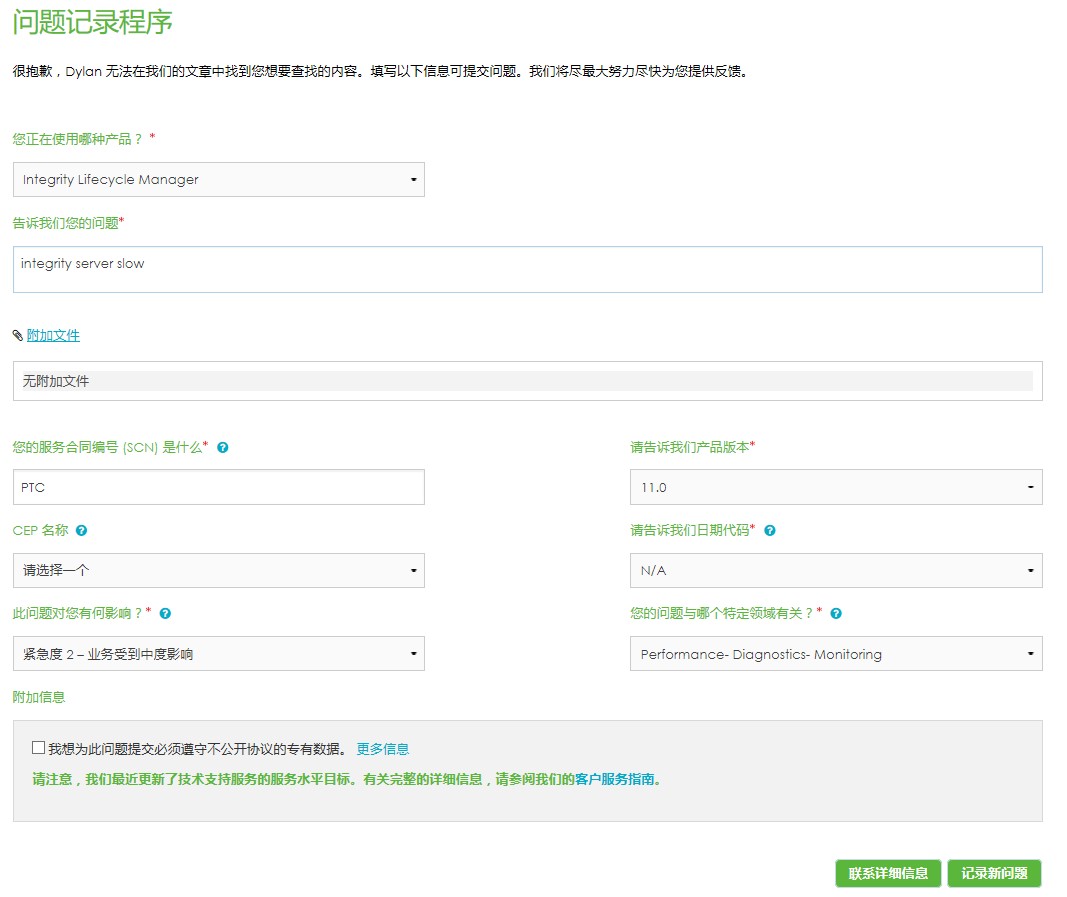Click help icon next to CEP 名称

(x=81, y=531)
